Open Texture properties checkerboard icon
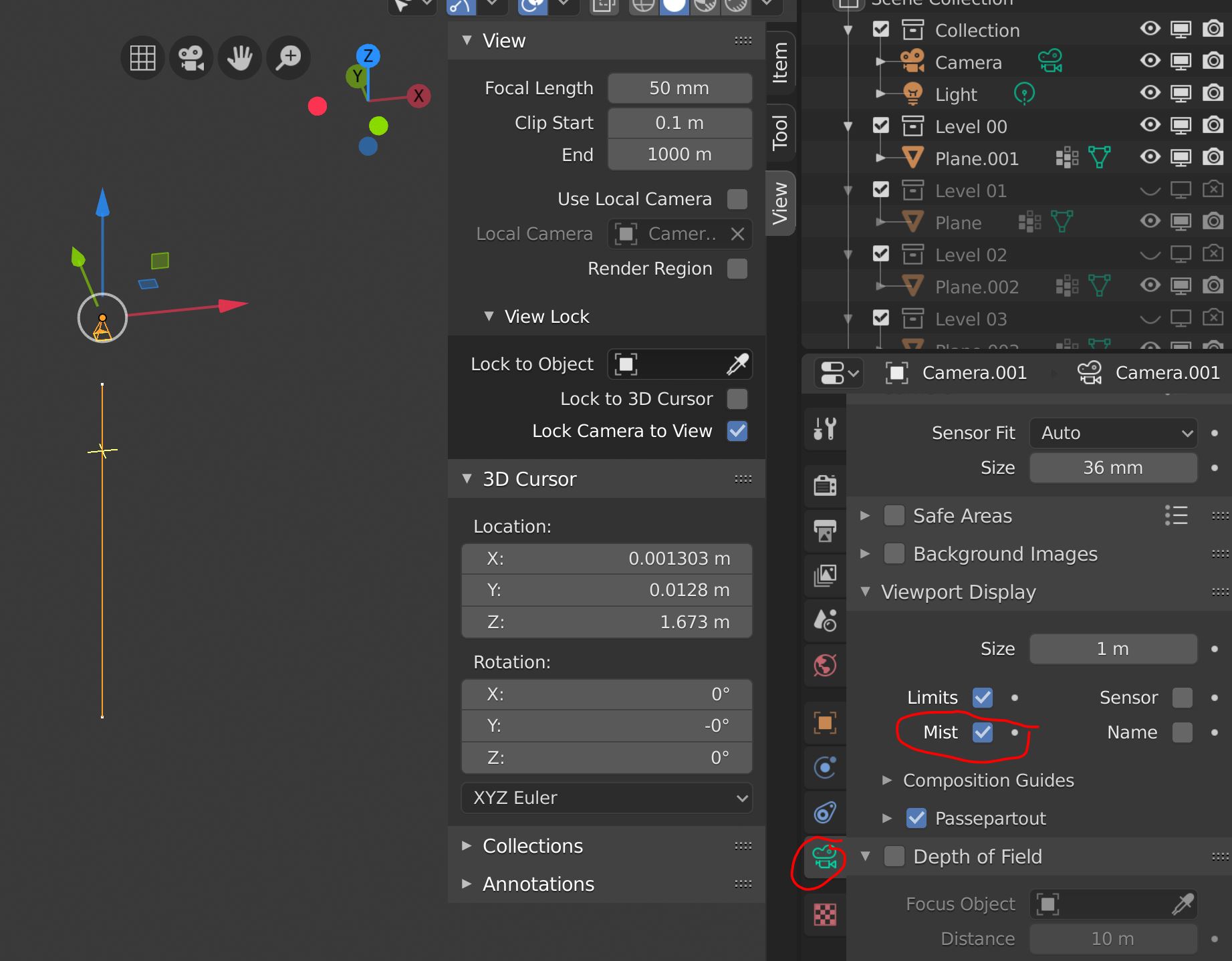1232x961 pixels. 825,914
